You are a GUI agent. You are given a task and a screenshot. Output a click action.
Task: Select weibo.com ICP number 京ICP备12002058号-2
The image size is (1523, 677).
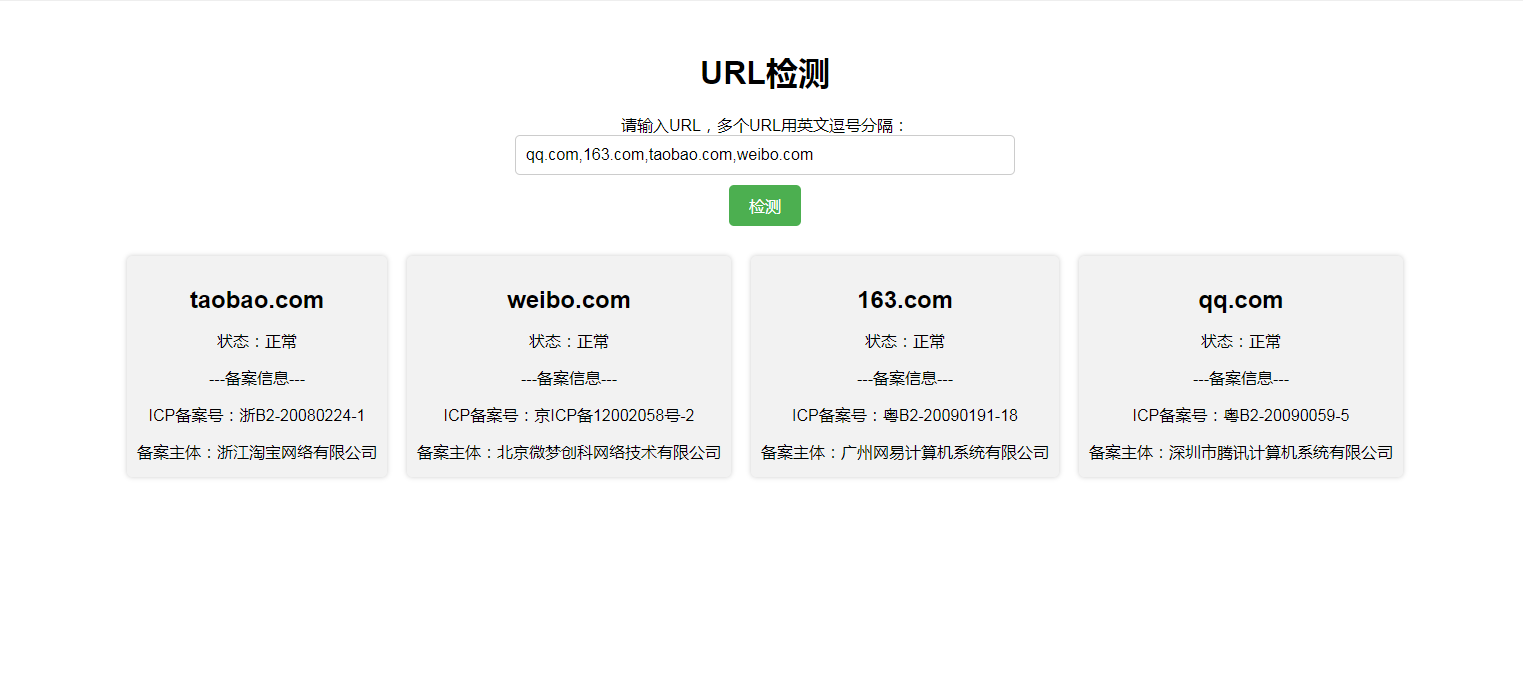[x=614, y=415]
